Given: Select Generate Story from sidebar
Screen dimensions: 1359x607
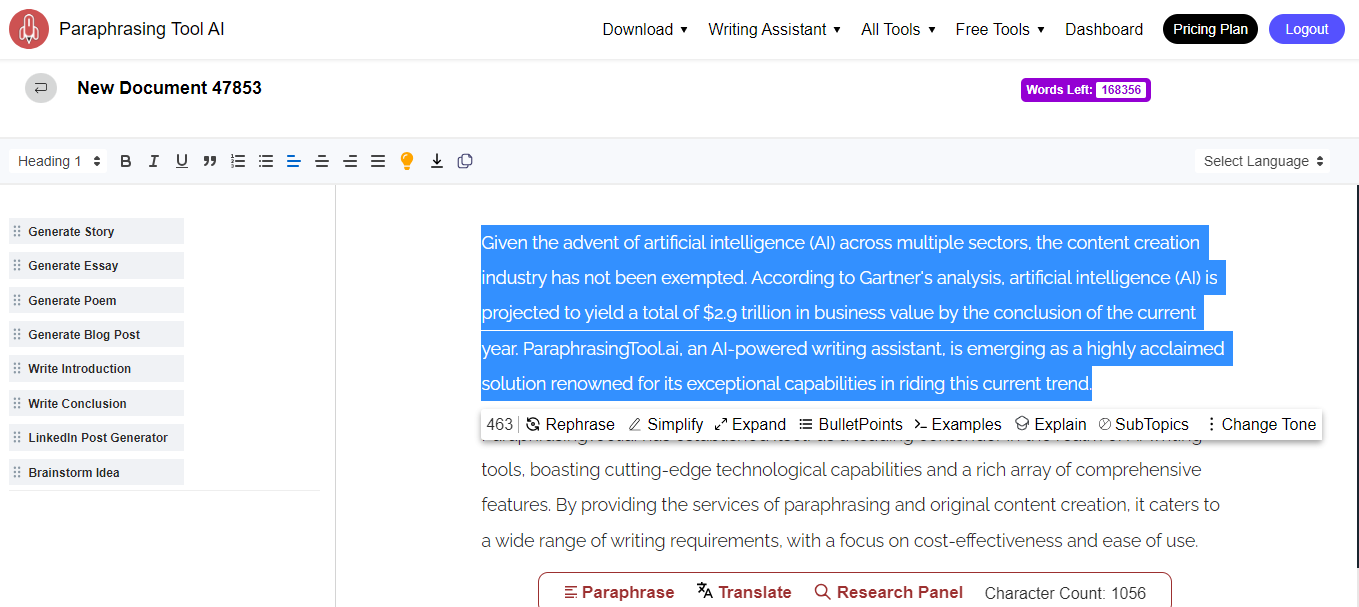Looking at the screenshot, I should (96, 231).
